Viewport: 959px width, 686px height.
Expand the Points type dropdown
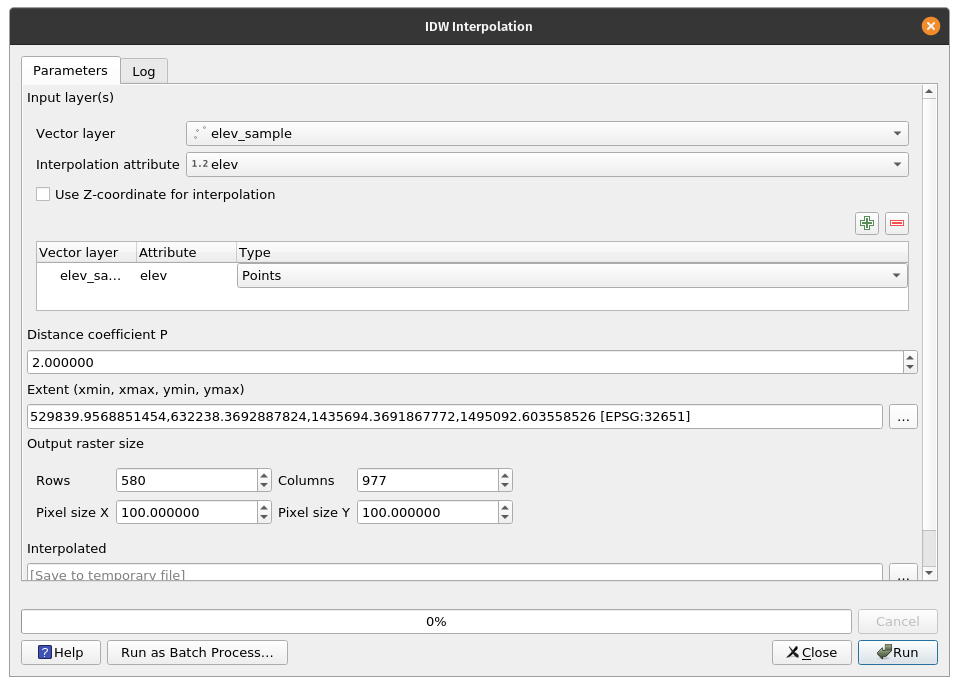click(572, 276)
